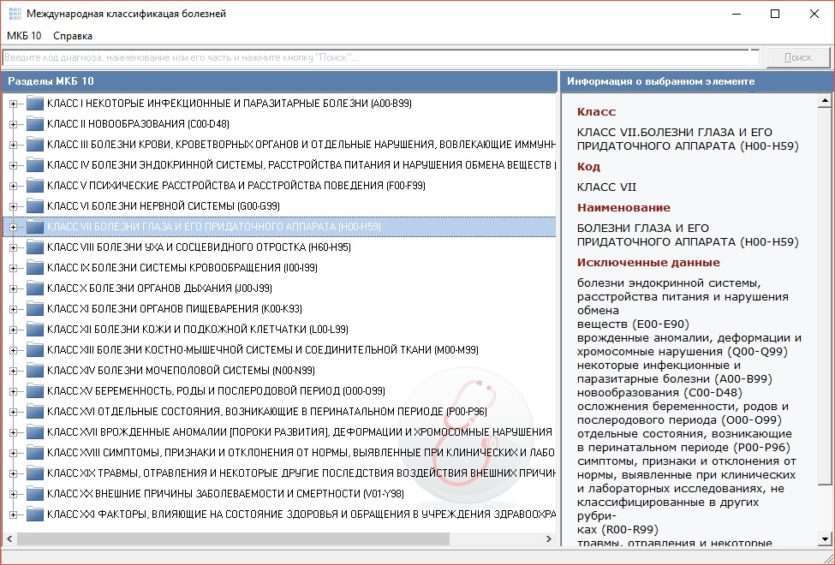Click tree scrollbar right arrow
This screenshot has width=835, height=565.
549,539
